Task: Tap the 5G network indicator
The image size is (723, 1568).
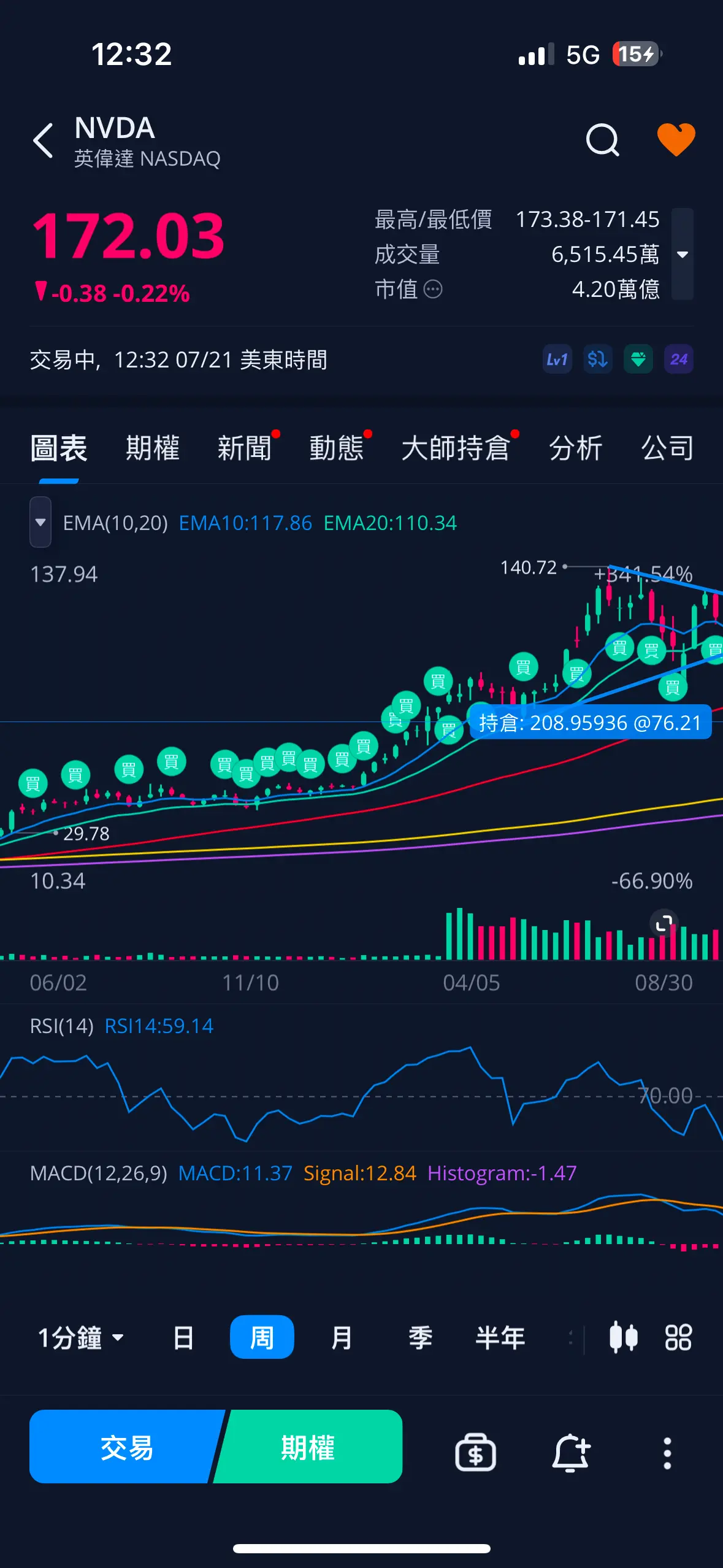Action: pos(583,55)
